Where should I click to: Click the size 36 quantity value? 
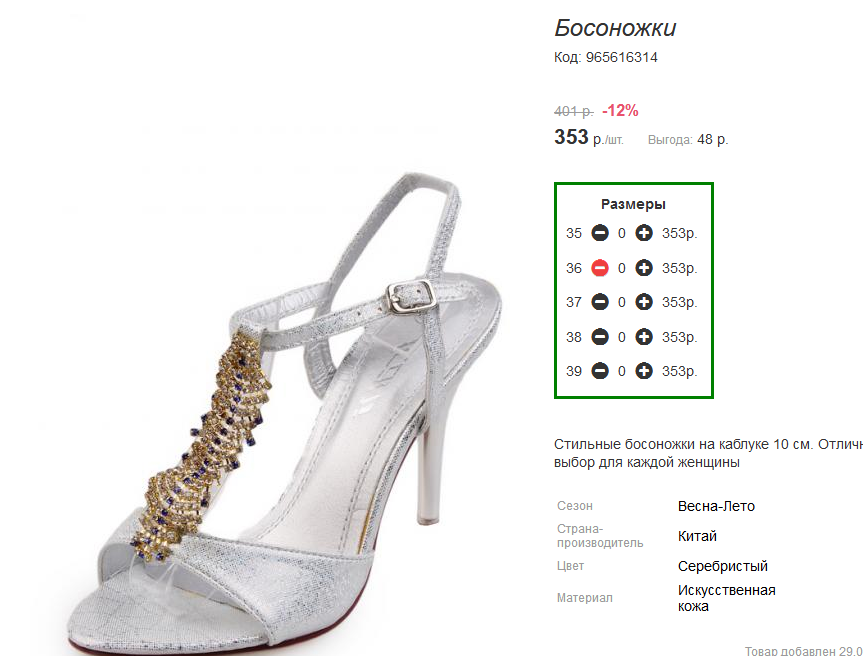tap(622, 268)
